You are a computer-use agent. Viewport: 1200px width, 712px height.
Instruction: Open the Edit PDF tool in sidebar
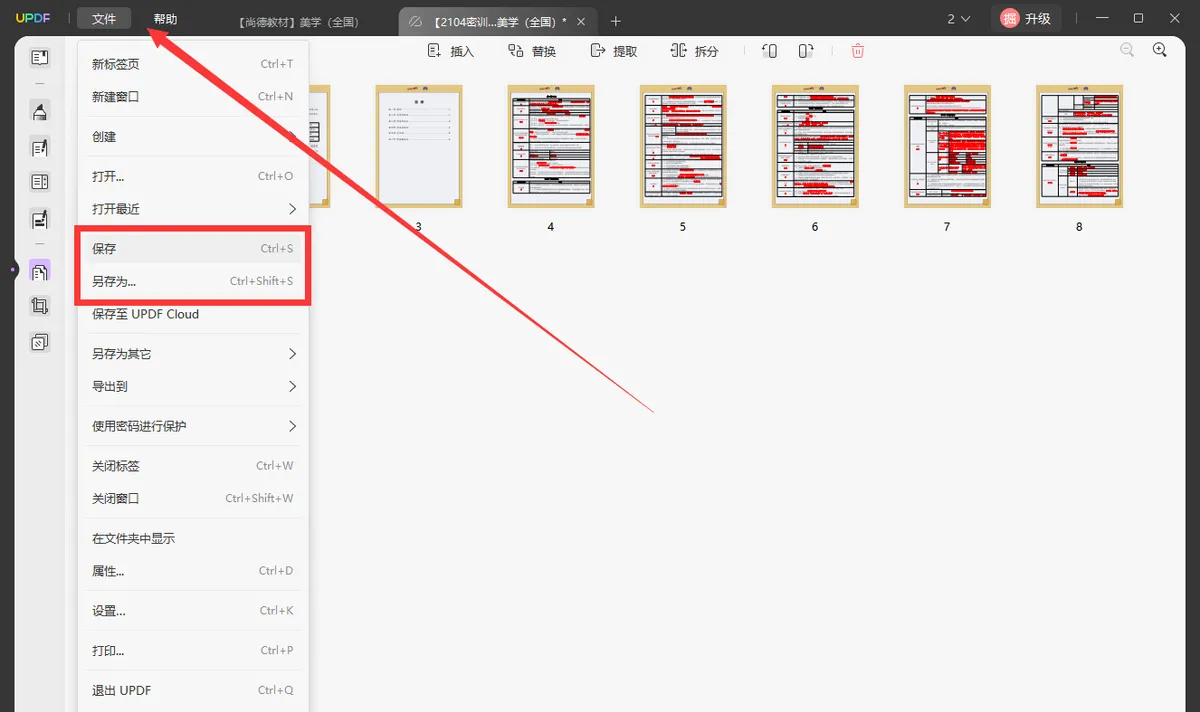tap(39, 148)
